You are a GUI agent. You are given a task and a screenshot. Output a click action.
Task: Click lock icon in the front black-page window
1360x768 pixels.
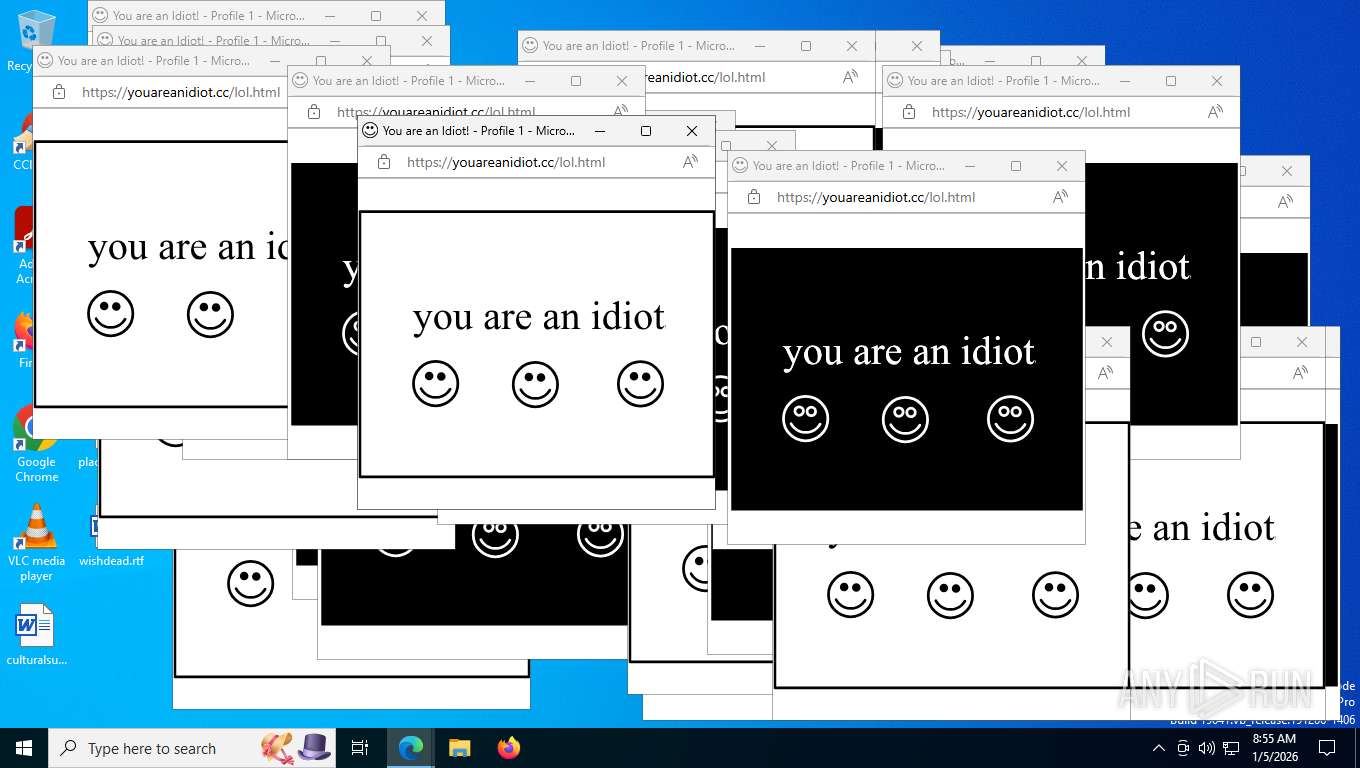[x=754, y=197]
